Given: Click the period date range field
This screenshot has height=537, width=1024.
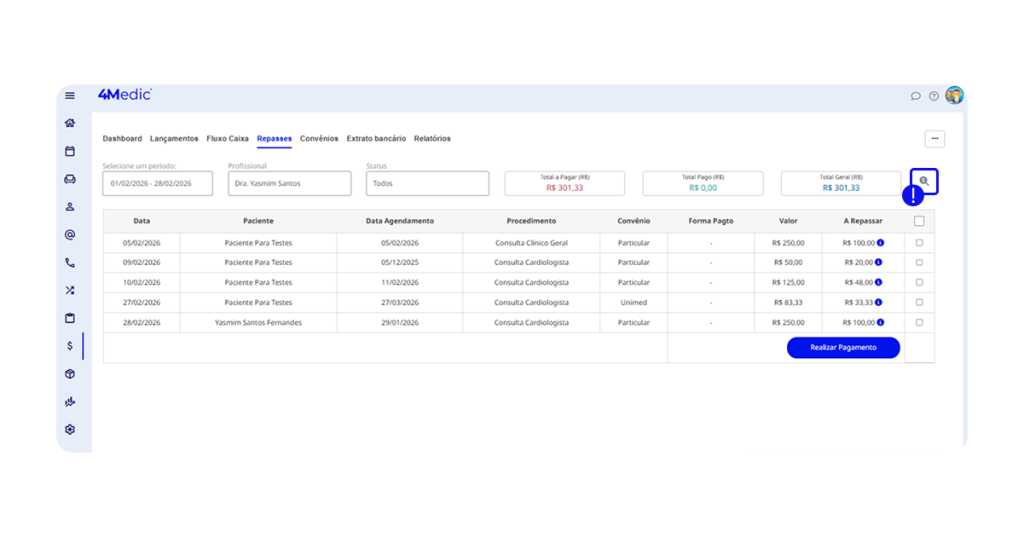Looking at the screenshot, I should tap(157, 184).
